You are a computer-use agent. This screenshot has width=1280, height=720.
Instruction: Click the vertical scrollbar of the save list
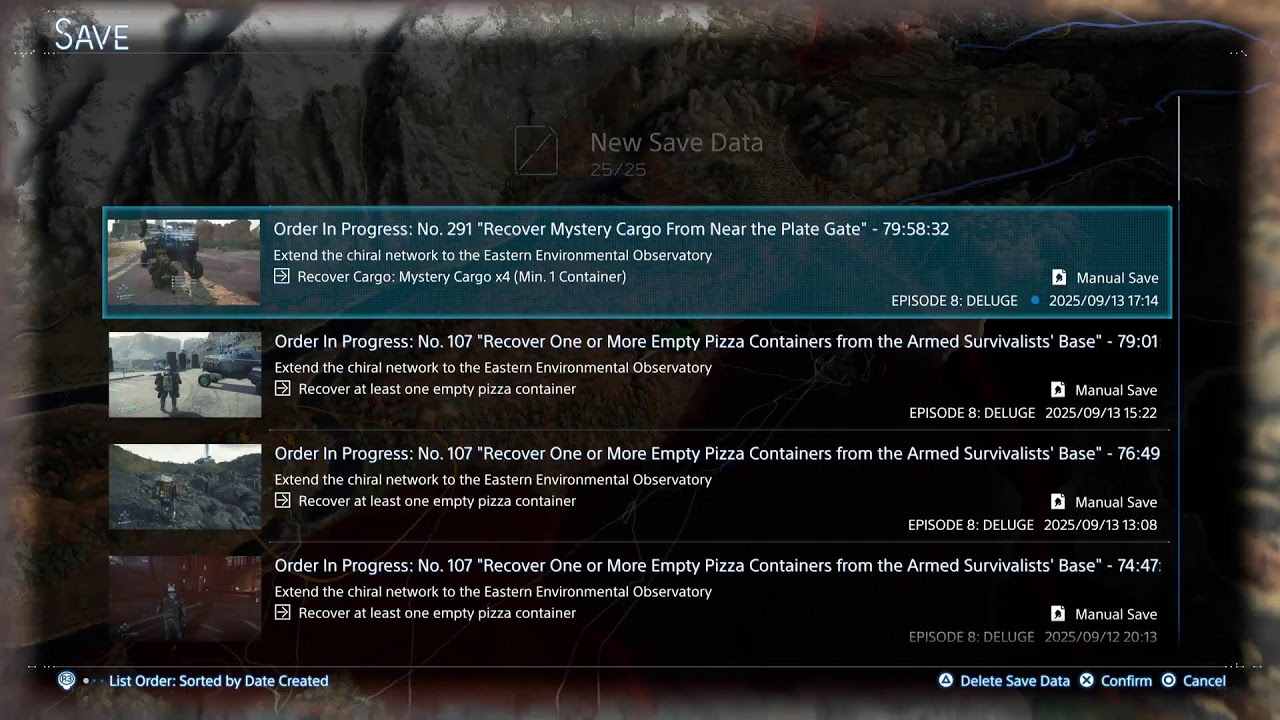(x=1179, y=148)
